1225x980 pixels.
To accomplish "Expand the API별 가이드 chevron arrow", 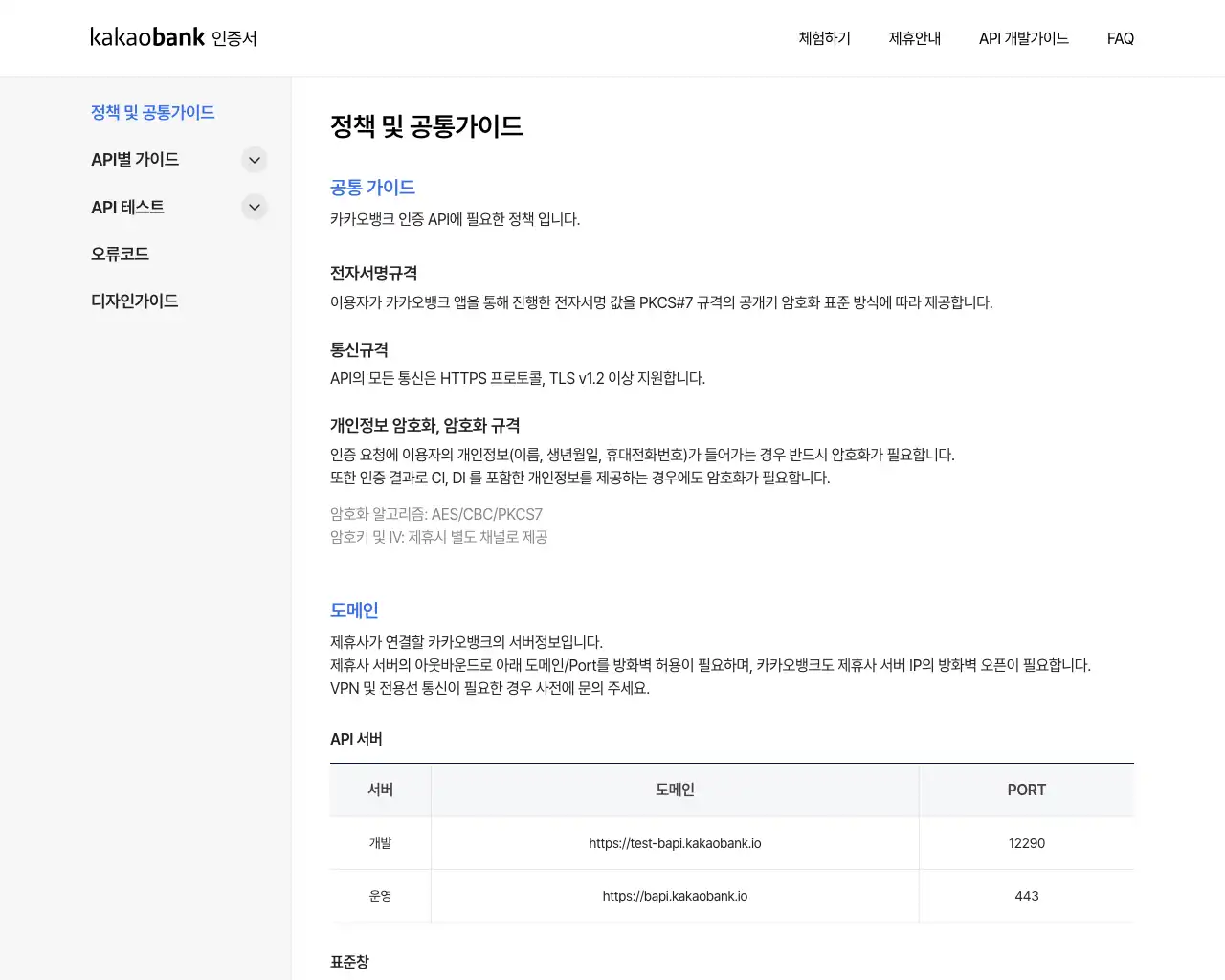I will tap(255, 160).
